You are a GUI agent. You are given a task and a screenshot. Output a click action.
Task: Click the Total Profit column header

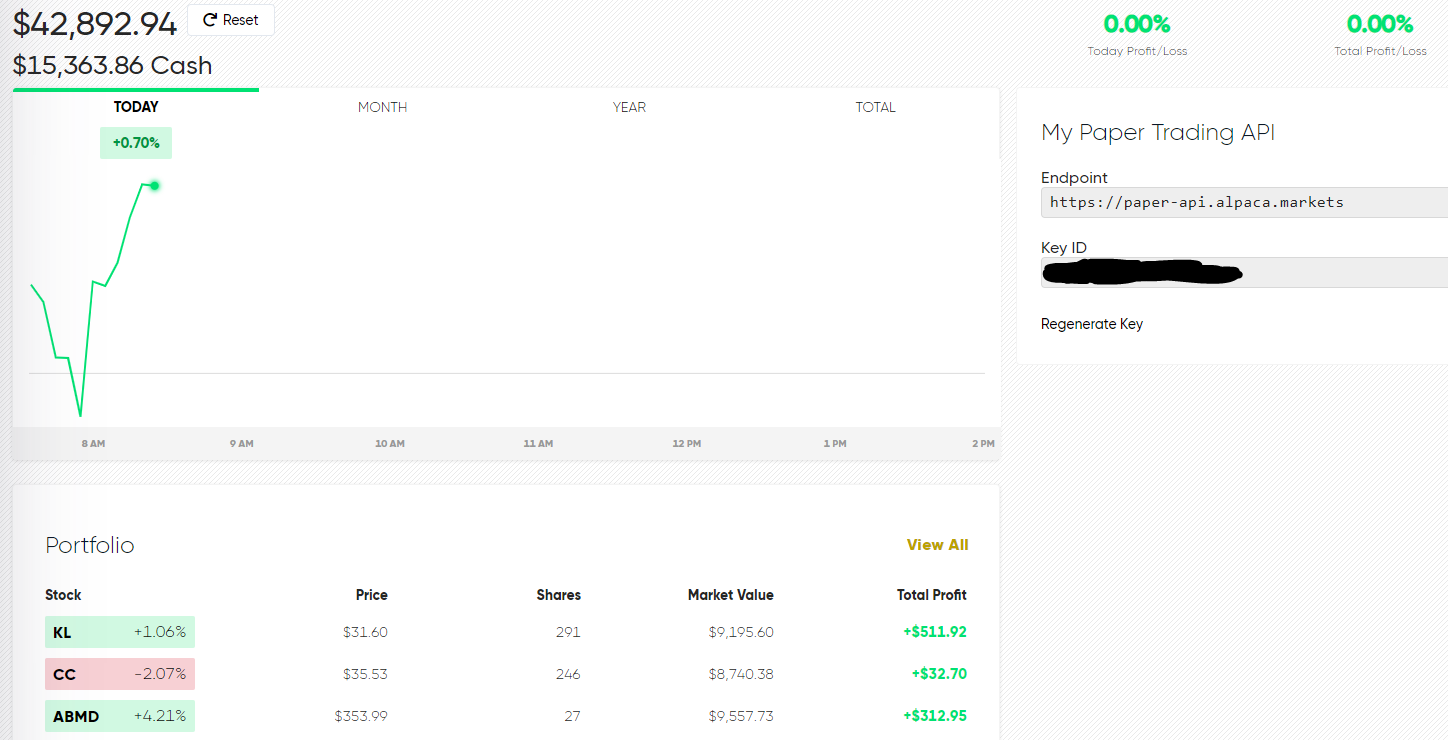tap(931, 594)
